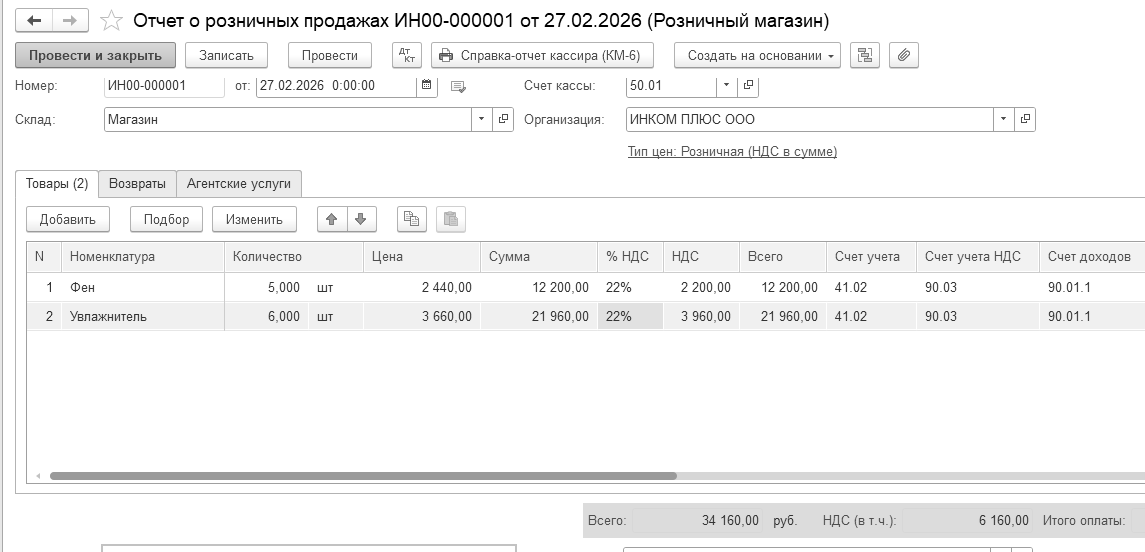Click the scroll-left arrow of the table scrollbar
Viewport: 1145px width, 552px height.
38,476
